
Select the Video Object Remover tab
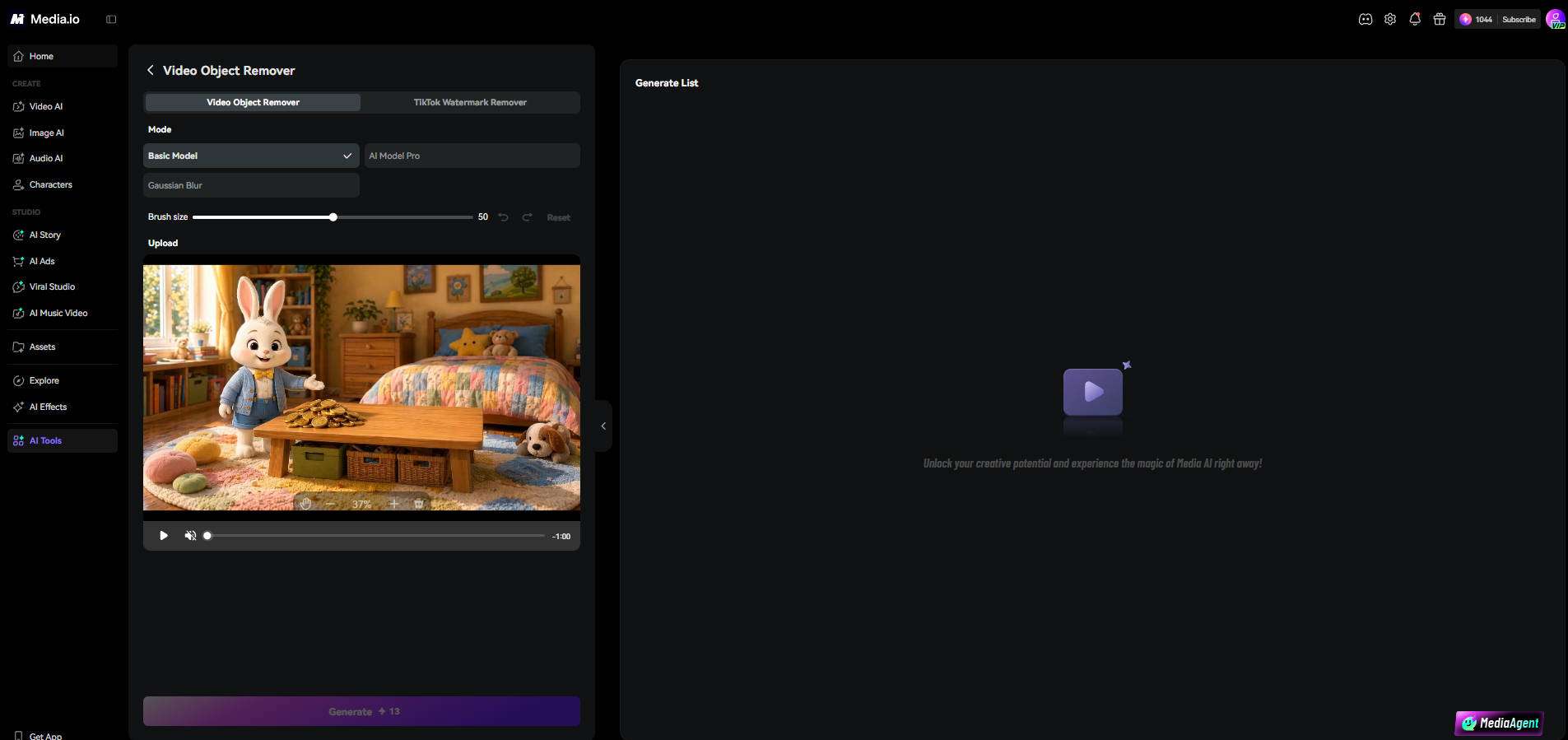[x=253, y=102]
